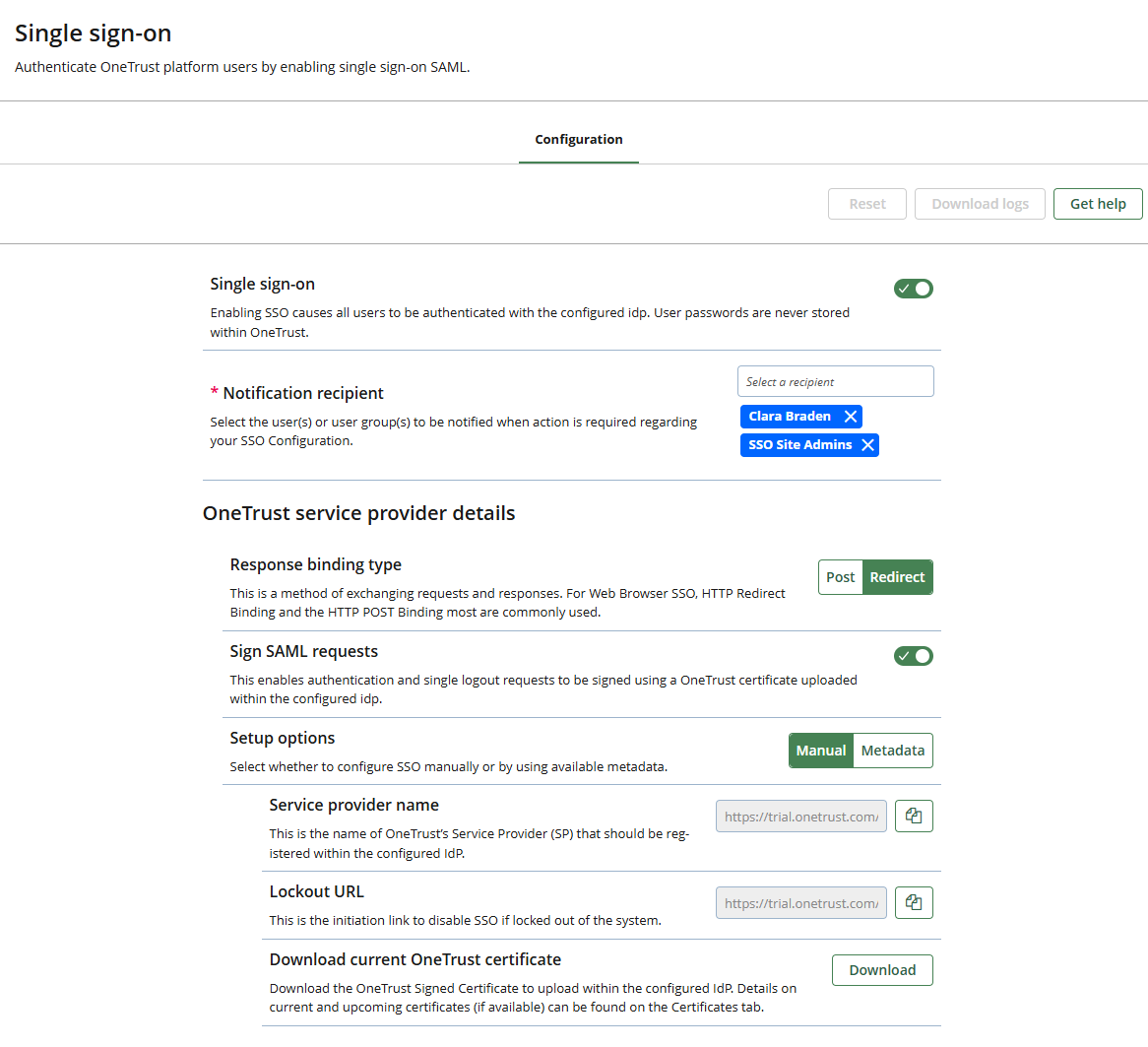
Task: Click the Select a recipient input
Action: coord(835,381)
